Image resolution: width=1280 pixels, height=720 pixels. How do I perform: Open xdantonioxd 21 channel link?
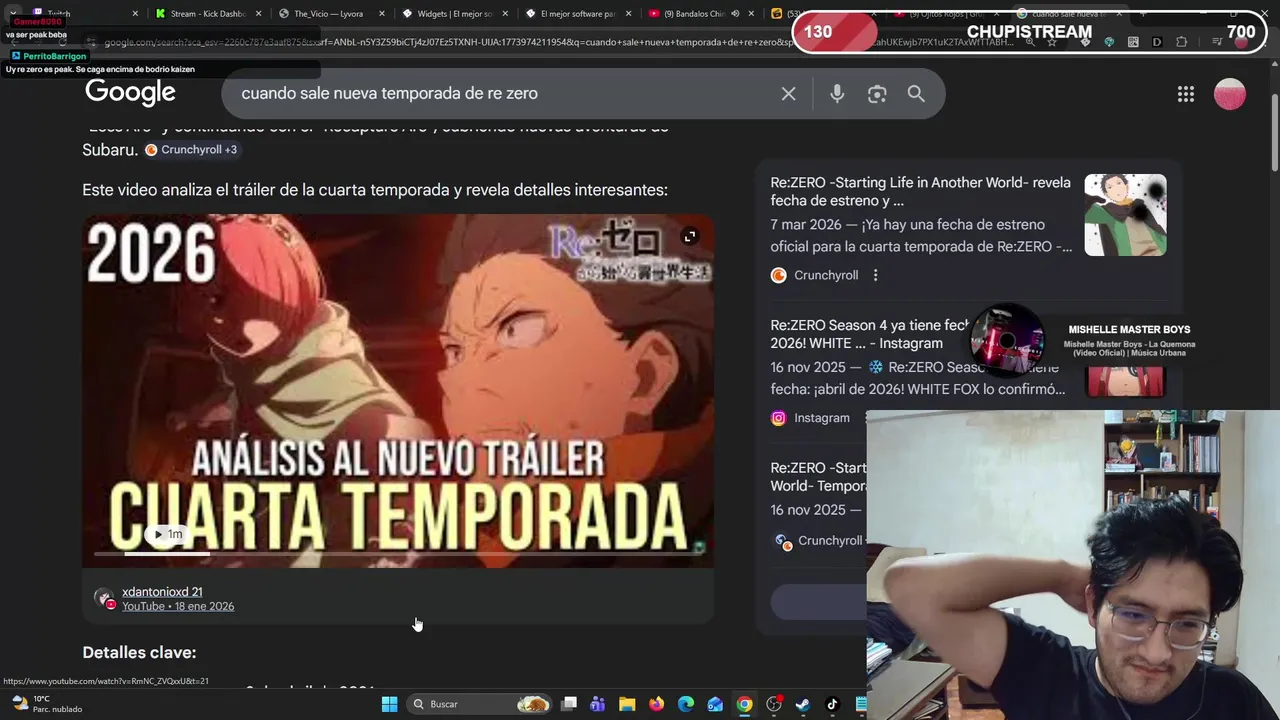[x=162, y=592]
